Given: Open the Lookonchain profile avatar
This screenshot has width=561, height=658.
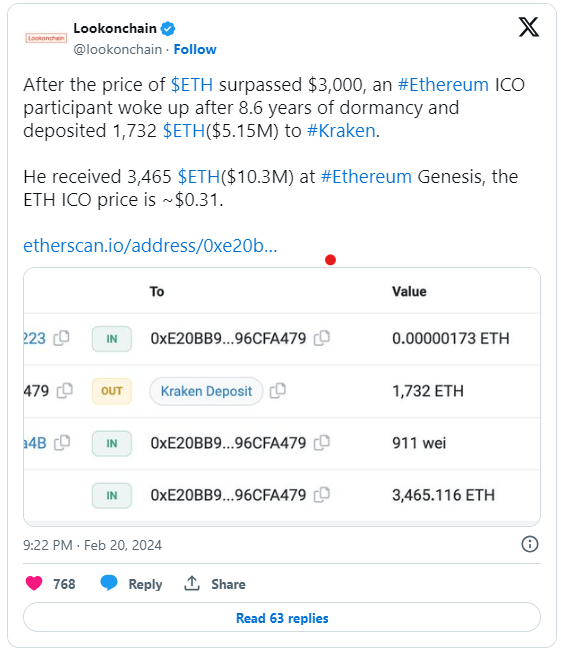Looking at the screenshot, I should pos(46,39).
